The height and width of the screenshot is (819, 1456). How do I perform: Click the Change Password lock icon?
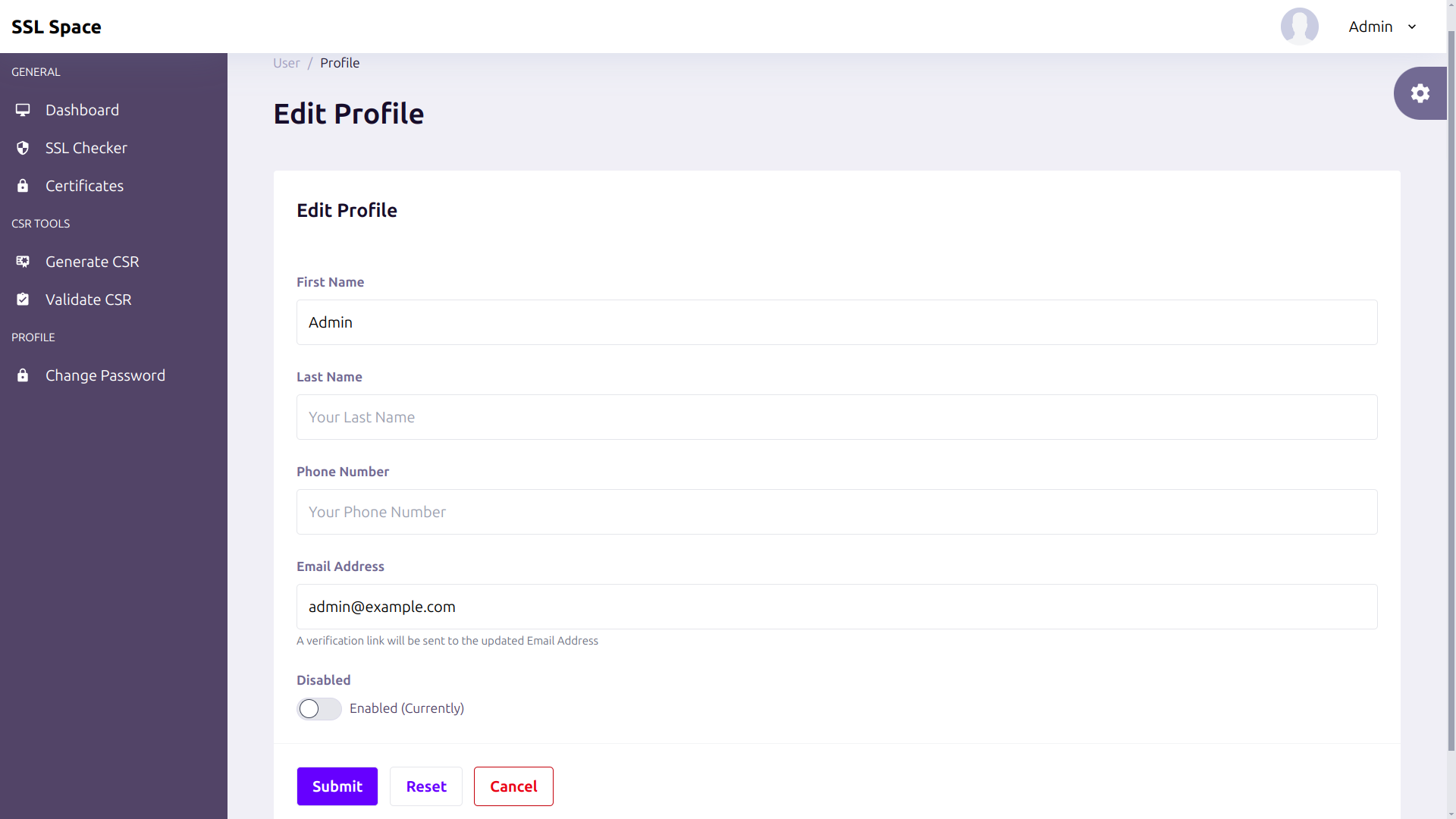point(22,375)
